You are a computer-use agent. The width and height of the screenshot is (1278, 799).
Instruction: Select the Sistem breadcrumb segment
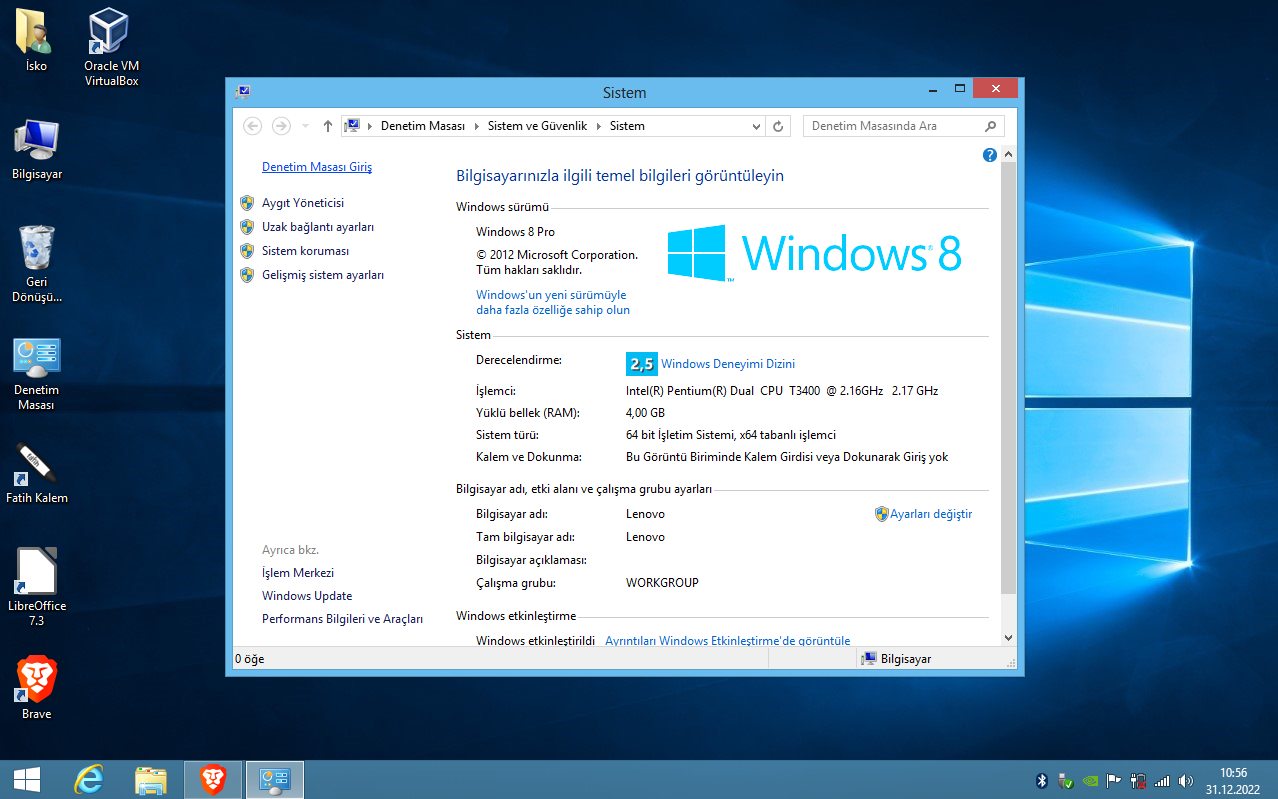click(x=627, y=126)
